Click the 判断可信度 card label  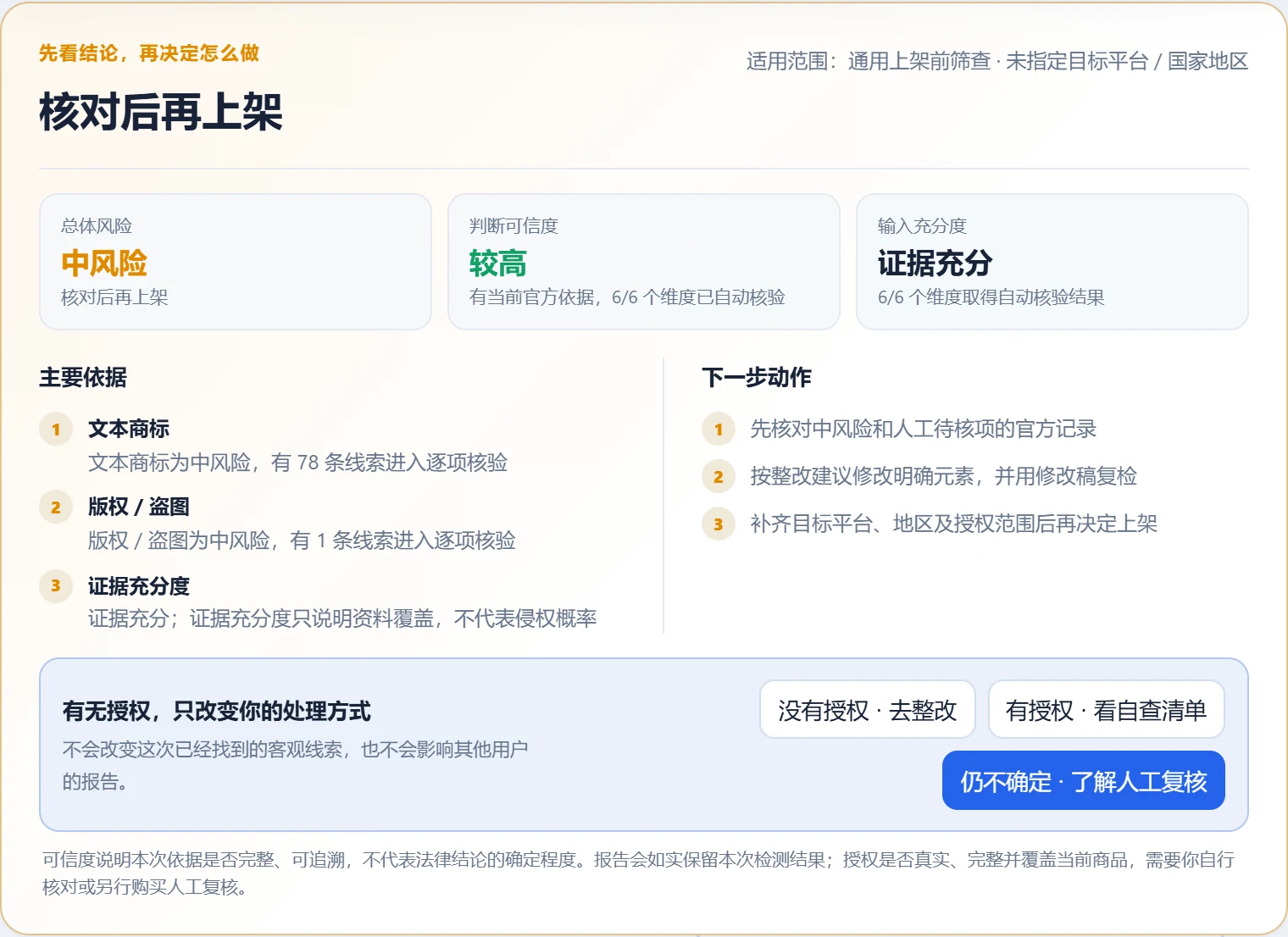pyautogui.click(x=514, y=225)
